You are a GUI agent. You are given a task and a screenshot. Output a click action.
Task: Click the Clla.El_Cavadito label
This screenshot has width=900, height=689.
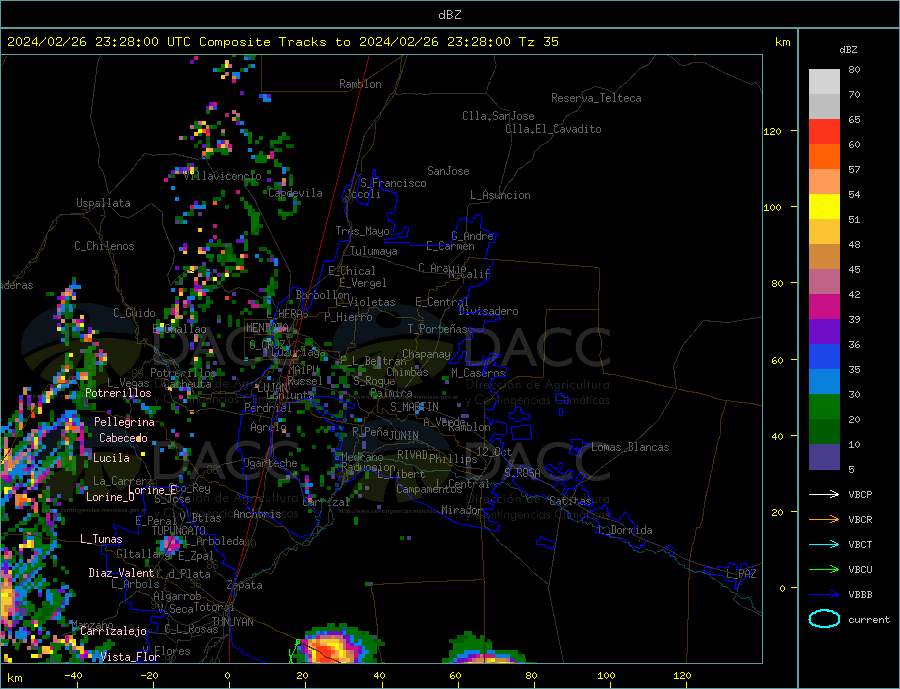[x=553, y=129]
